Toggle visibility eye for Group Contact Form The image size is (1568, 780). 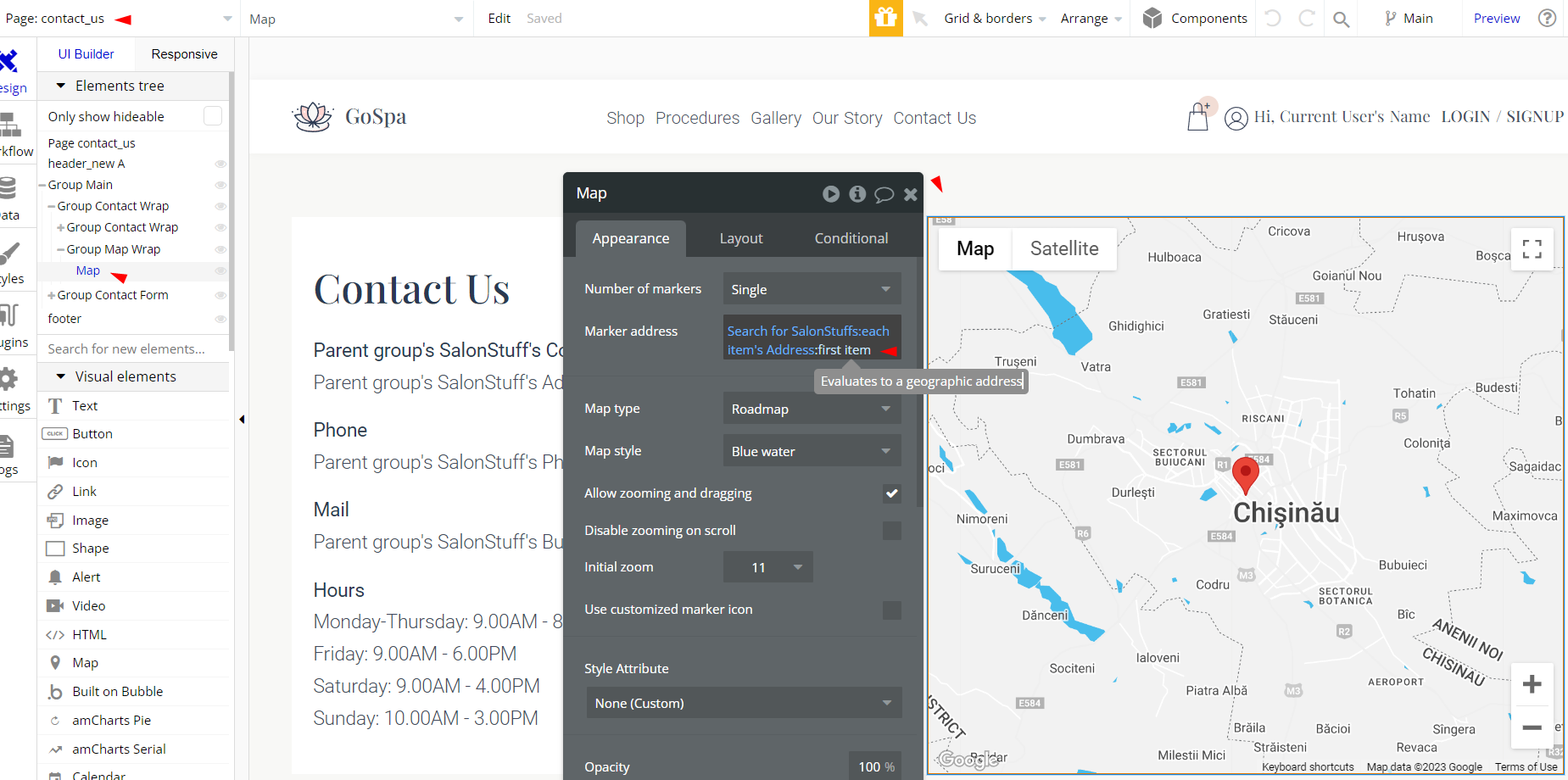tap(220, 295)
